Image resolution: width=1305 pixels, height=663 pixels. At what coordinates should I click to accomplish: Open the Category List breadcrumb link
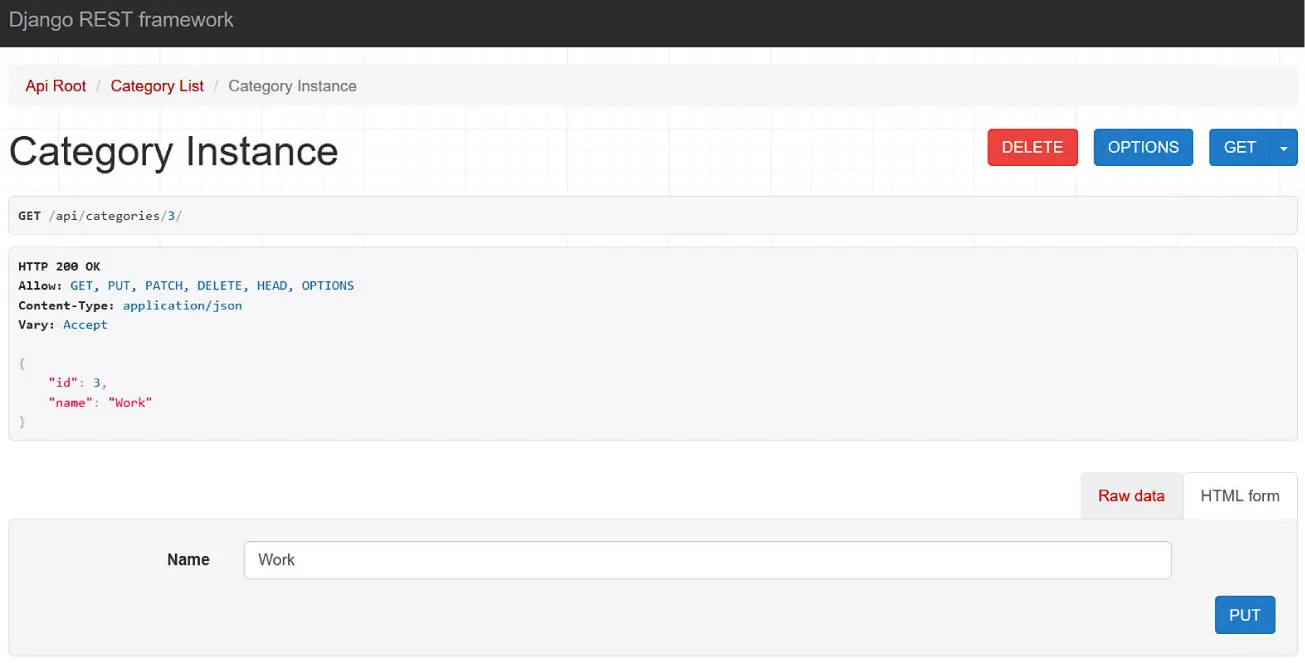click(x=156, y=86)
